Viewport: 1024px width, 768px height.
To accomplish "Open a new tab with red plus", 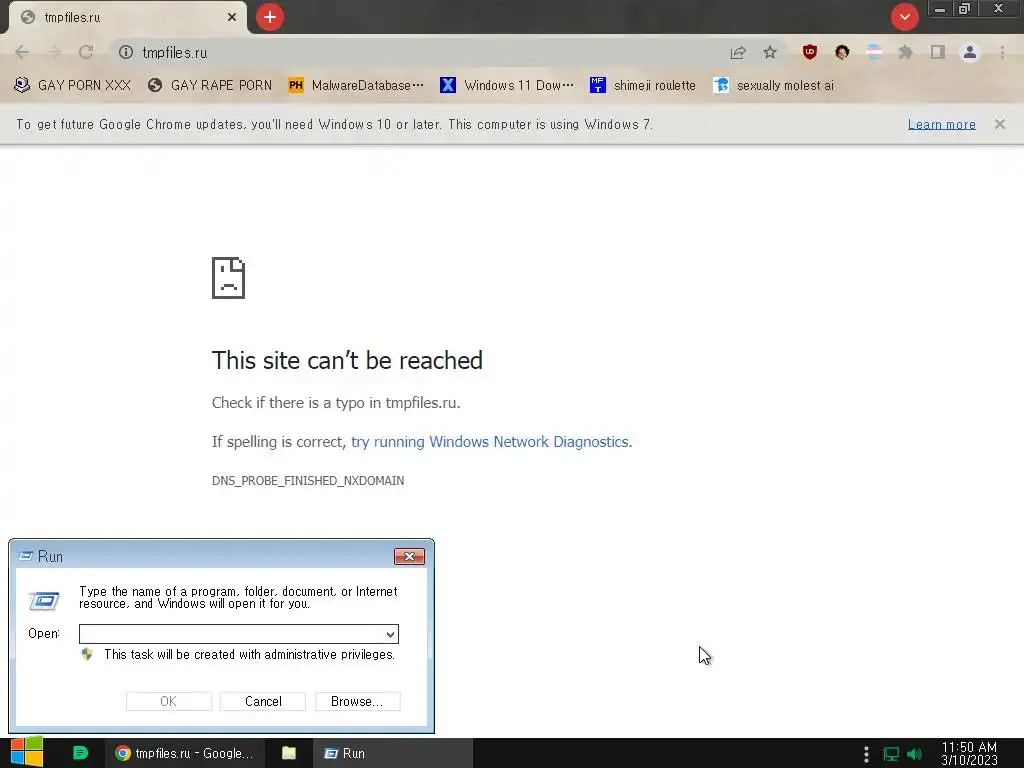I will pyautogui.click(x=270, y=17).
